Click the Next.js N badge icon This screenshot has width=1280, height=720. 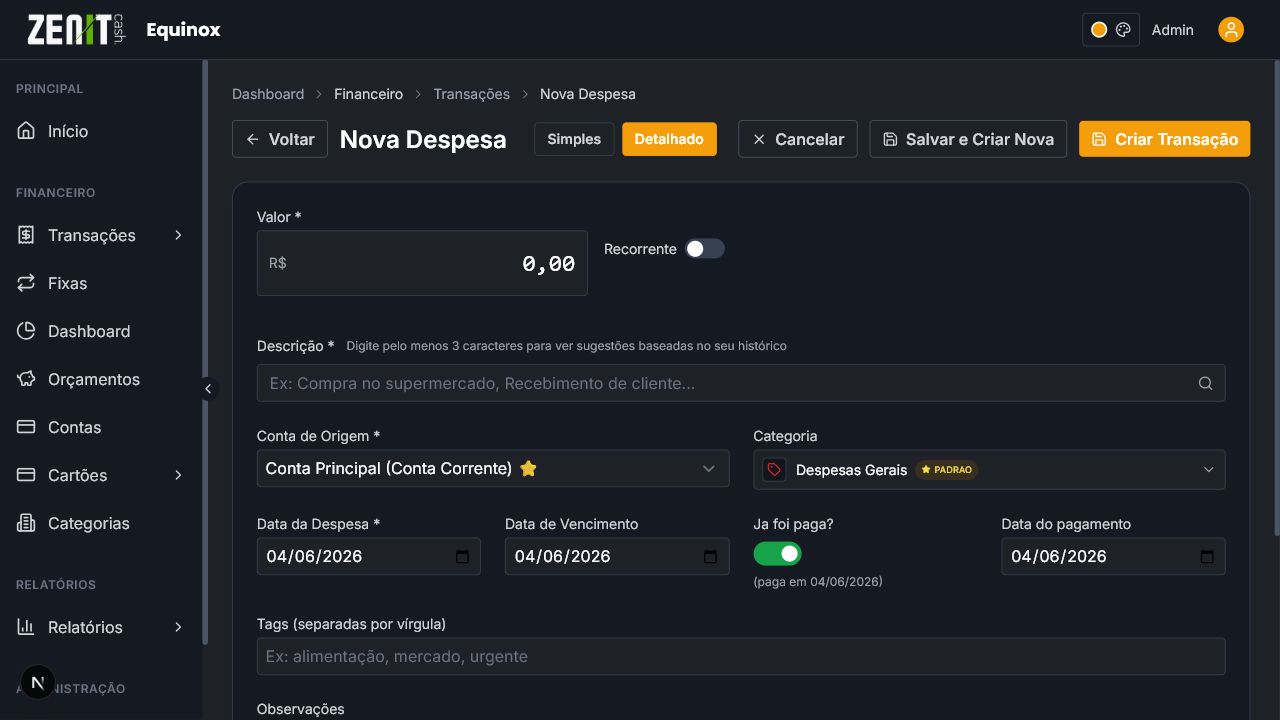[38, 683]
